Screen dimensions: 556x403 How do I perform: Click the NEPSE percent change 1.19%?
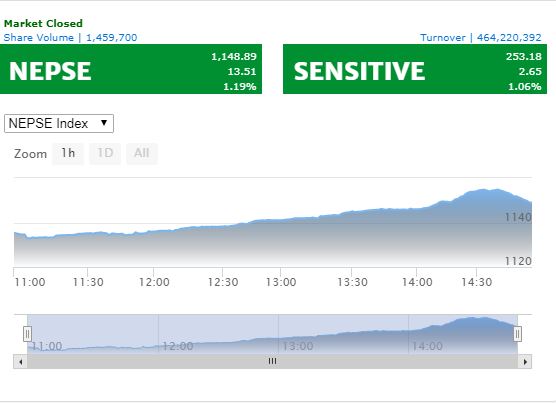[240, 86]
